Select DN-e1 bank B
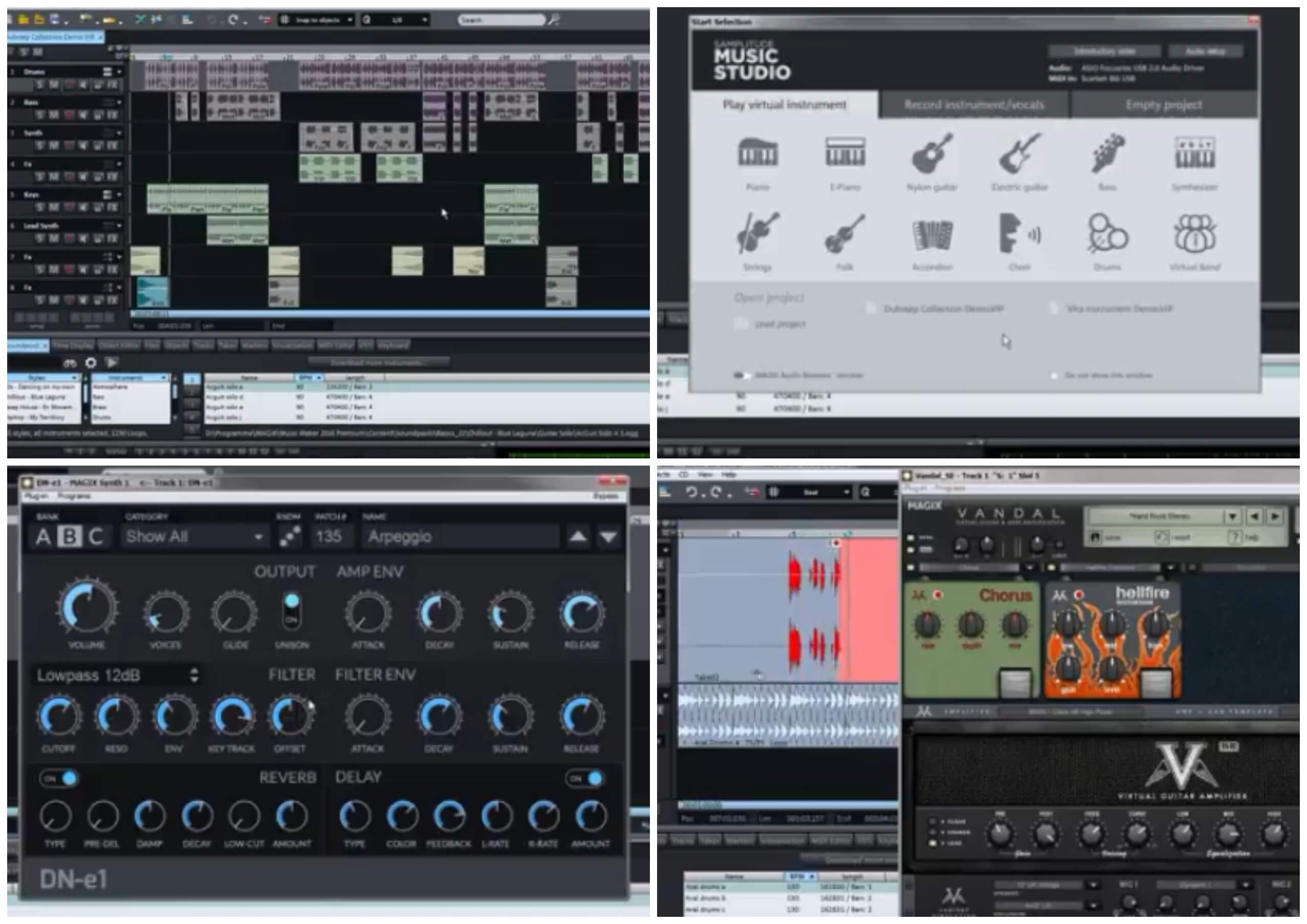1307x924 pixels. click(x=70, y=537)
